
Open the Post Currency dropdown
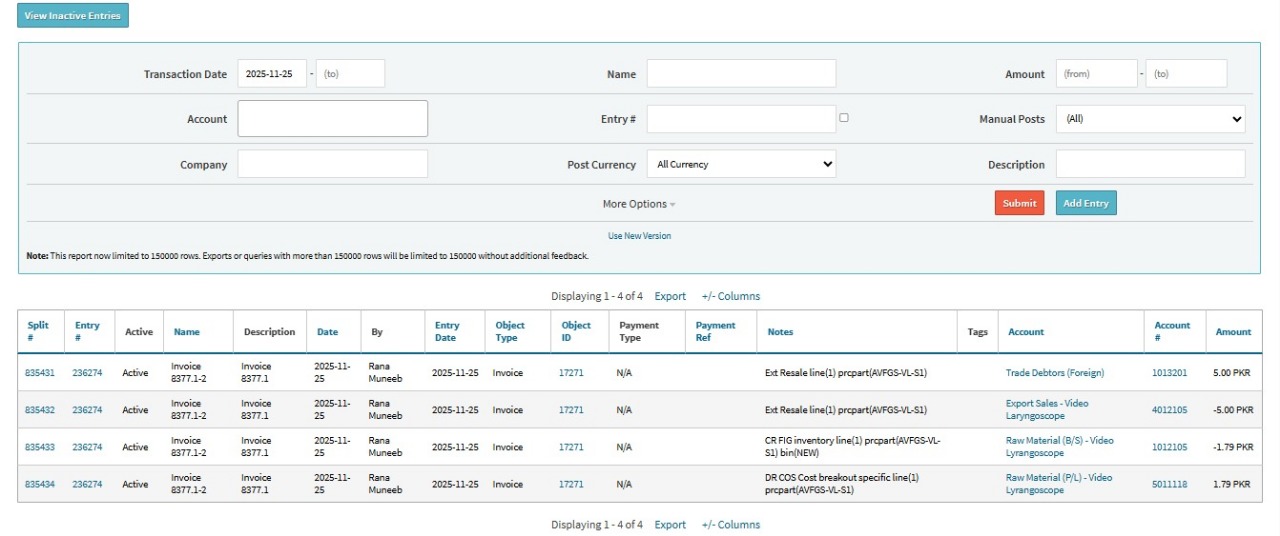pyautogui.click(x=741, y=164)
